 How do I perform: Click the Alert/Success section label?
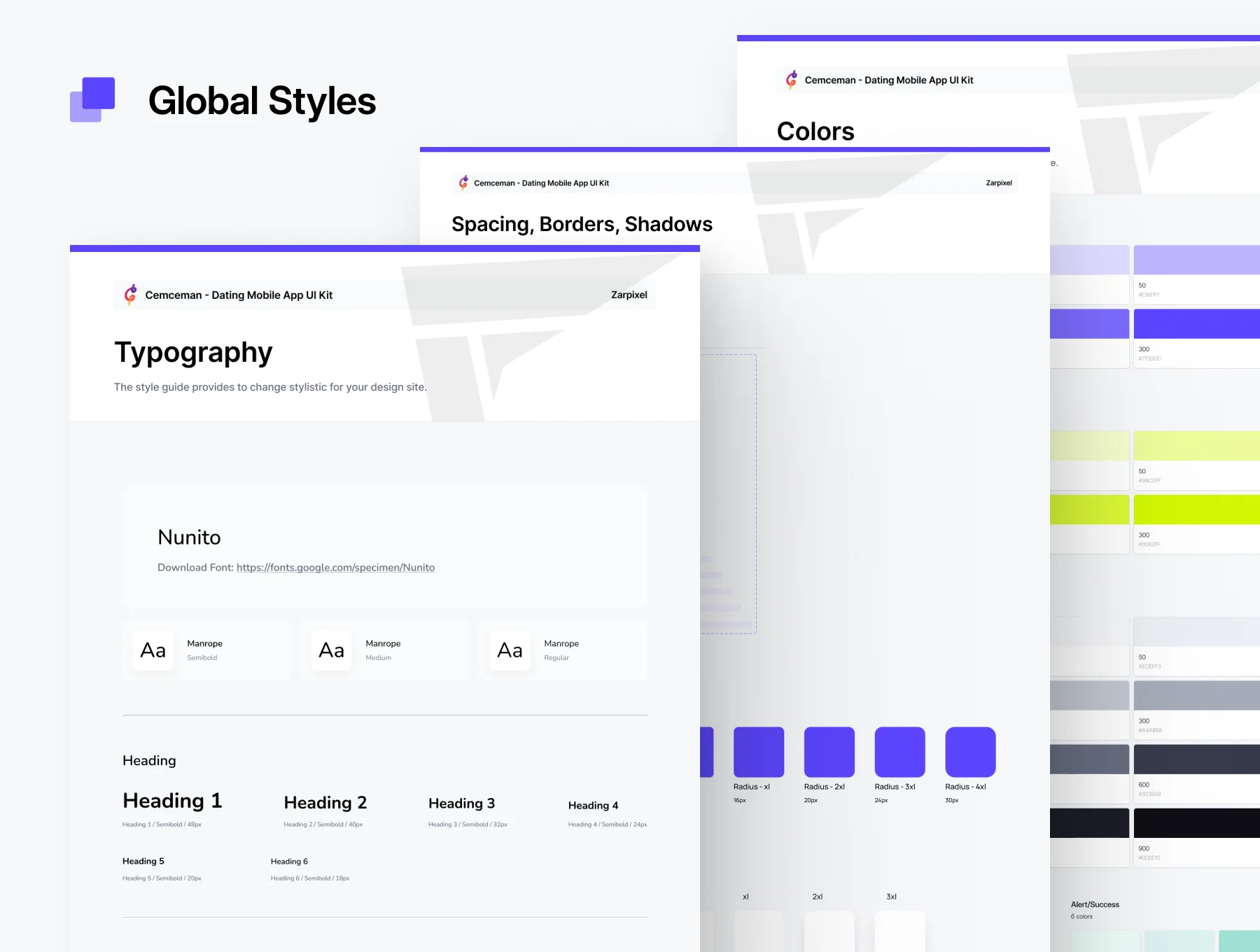1095,904
